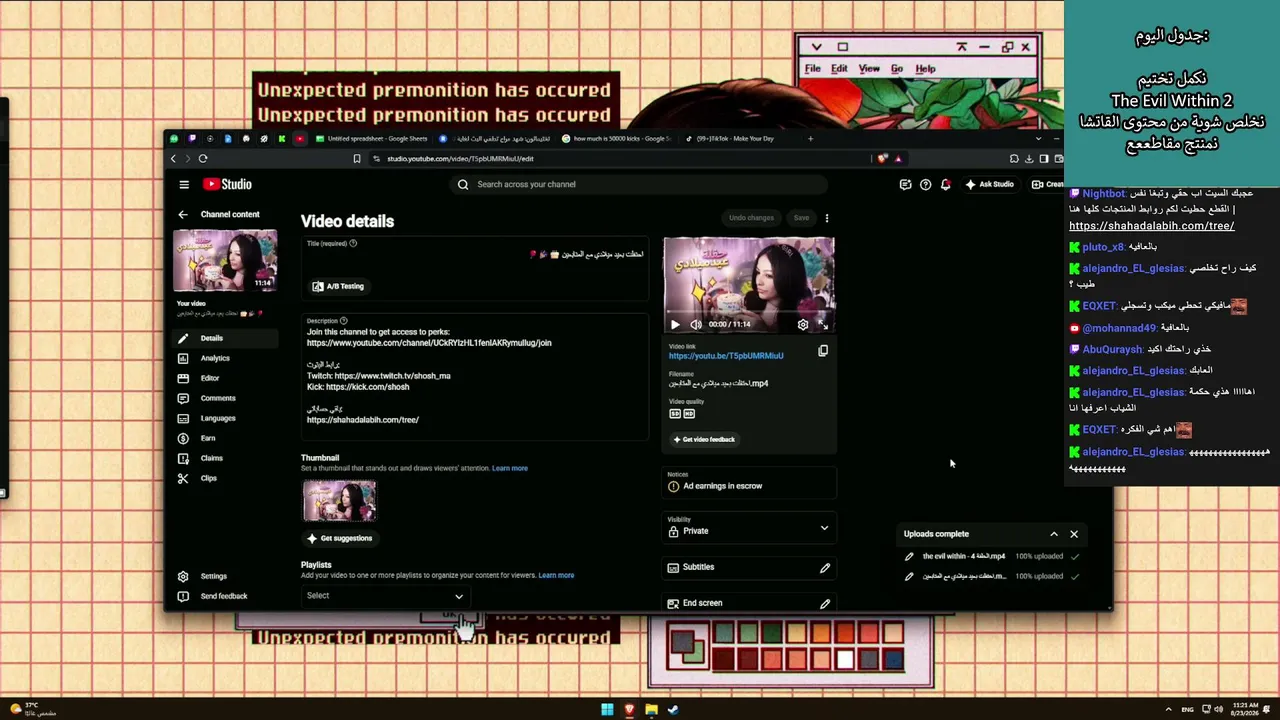Open video player settings gear

(x=802, y=324)
